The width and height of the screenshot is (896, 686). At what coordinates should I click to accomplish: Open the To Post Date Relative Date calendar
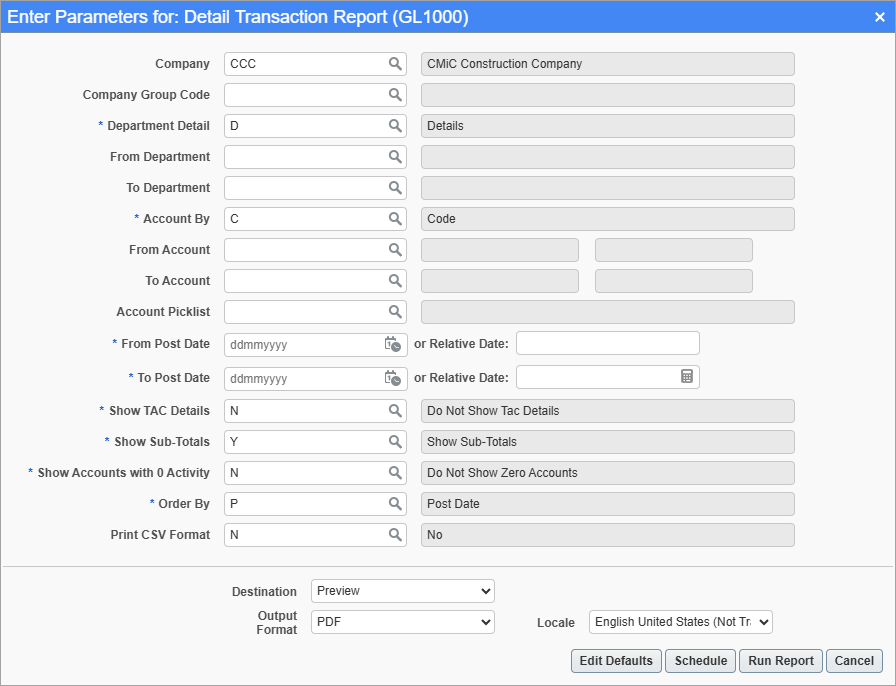tap(688, 378)
